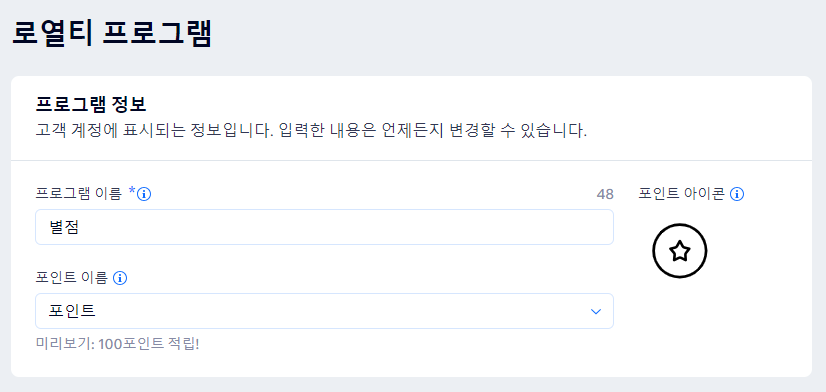Select the circular star point icon
The image size is (826, 392).
(680, 251)
